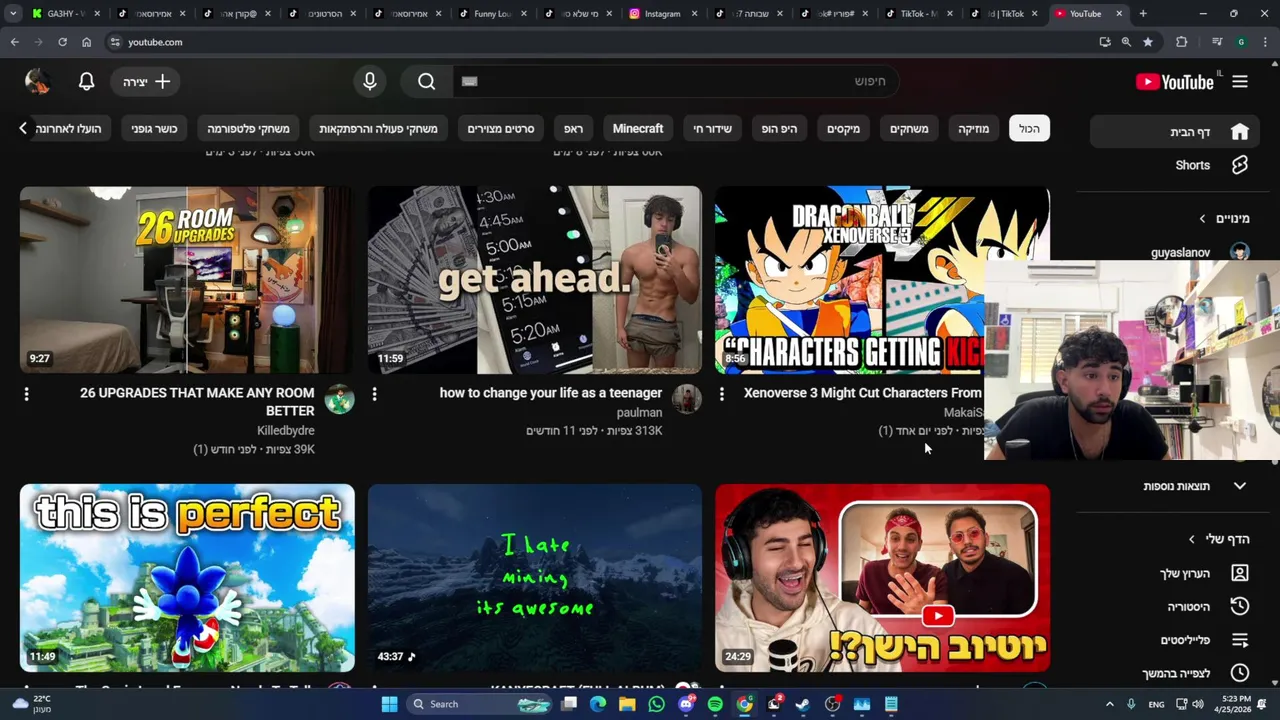Switch to the Instagram browser tab
The image size is (1280, 720).
(x=662, y=14)
